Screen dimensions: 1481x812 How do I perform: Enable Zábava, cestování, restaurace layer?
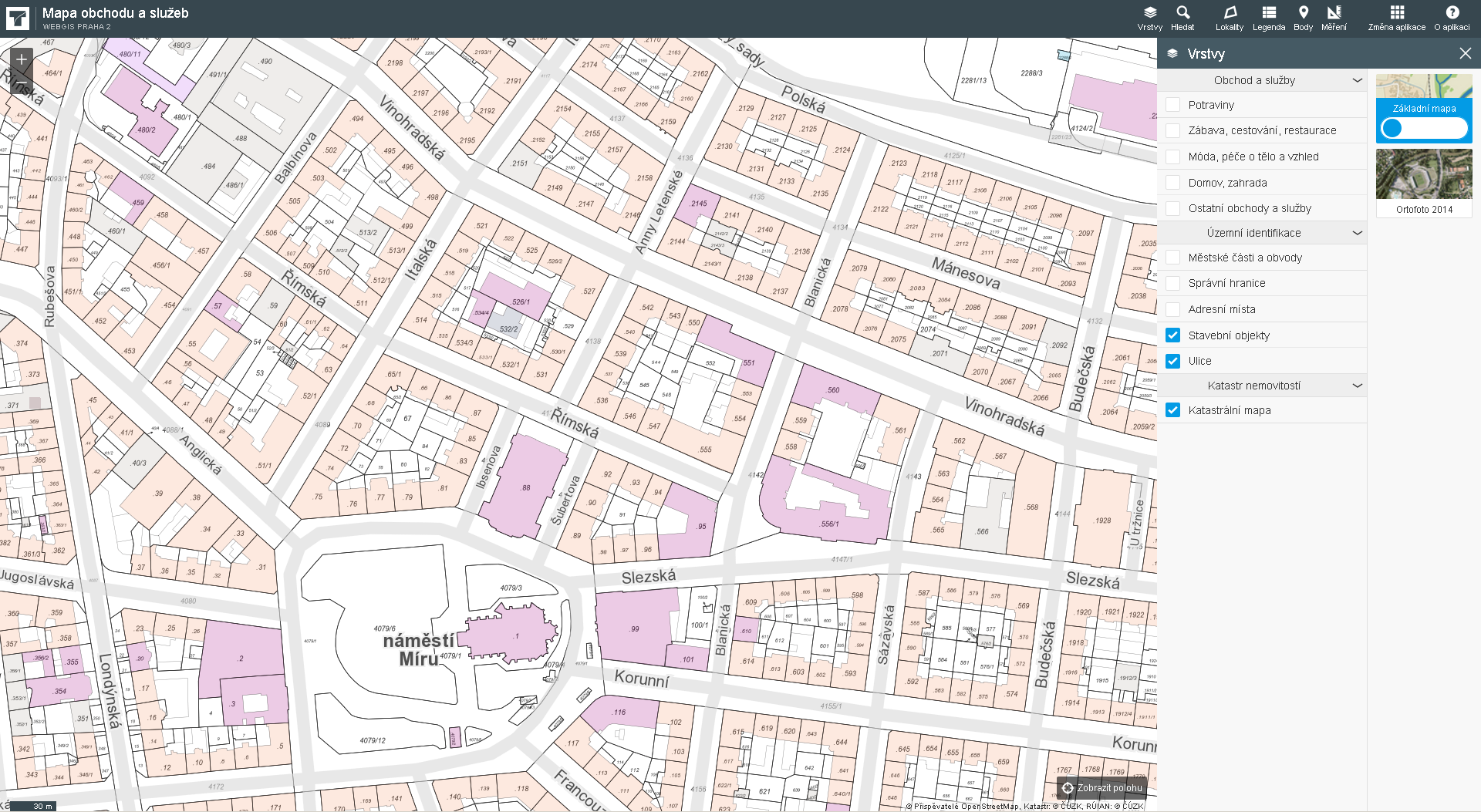[1172, 130]
